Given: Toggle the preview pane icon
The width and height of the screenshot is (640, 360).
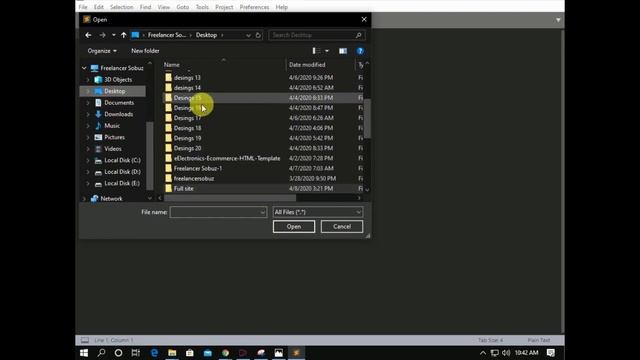Looking at the screenshot, I should tap(343, 51).
